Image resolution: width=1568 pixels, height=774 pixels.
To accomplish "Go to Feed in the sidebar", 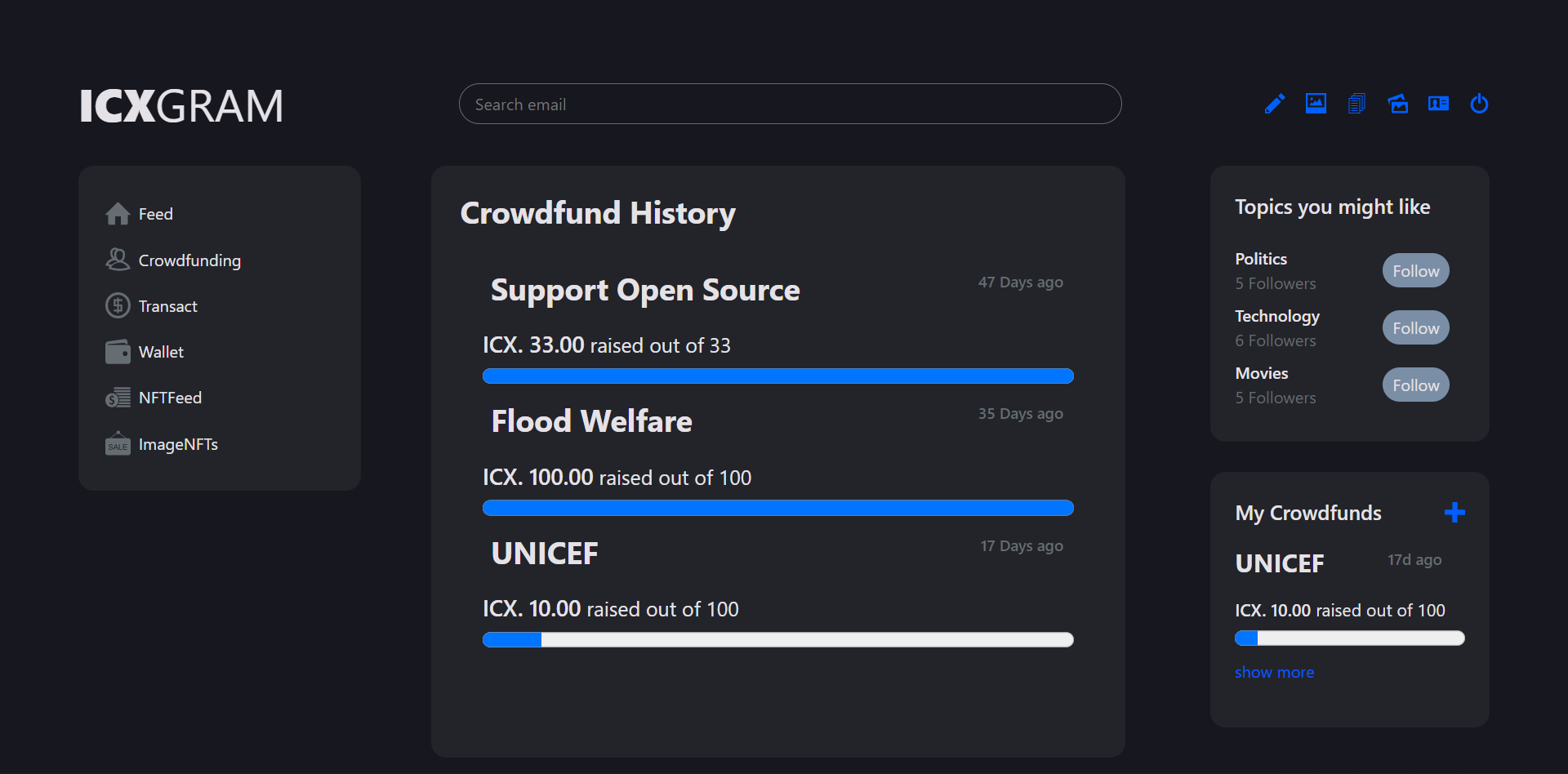I will click(155, 214).
